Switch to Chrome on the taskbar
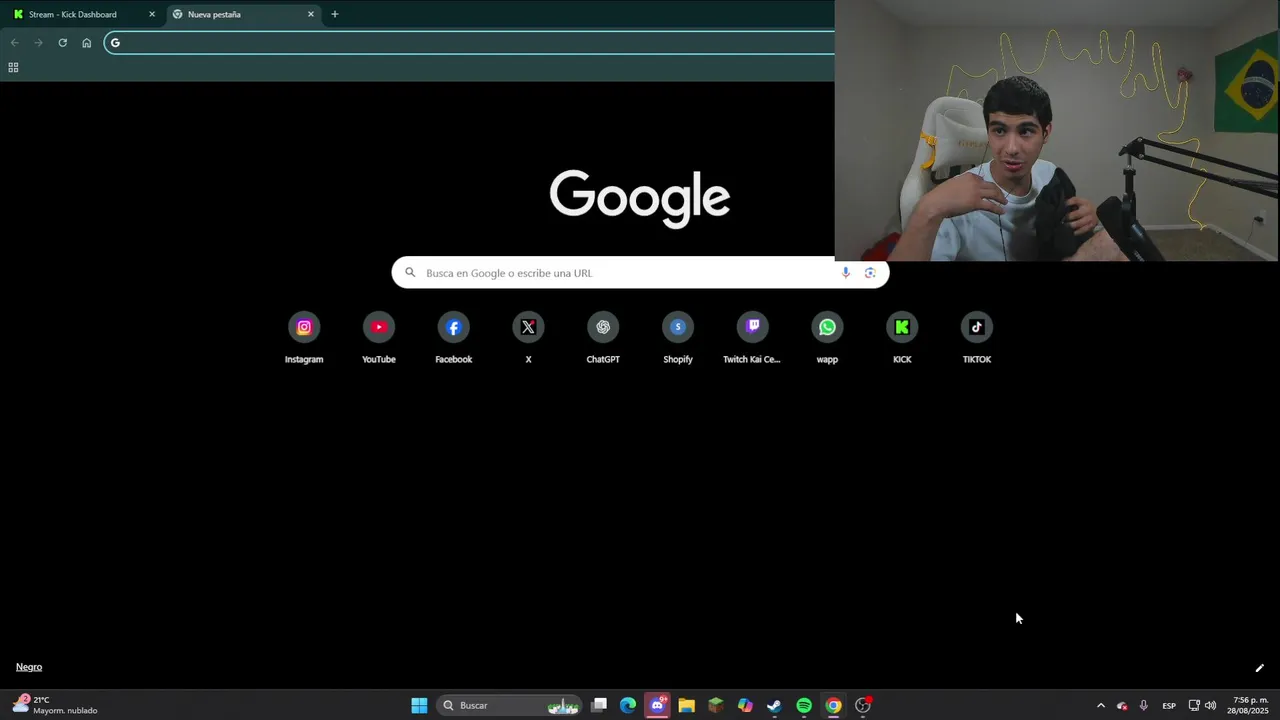This screenshot has height=720, width=1280. click(x=833, y=706)
